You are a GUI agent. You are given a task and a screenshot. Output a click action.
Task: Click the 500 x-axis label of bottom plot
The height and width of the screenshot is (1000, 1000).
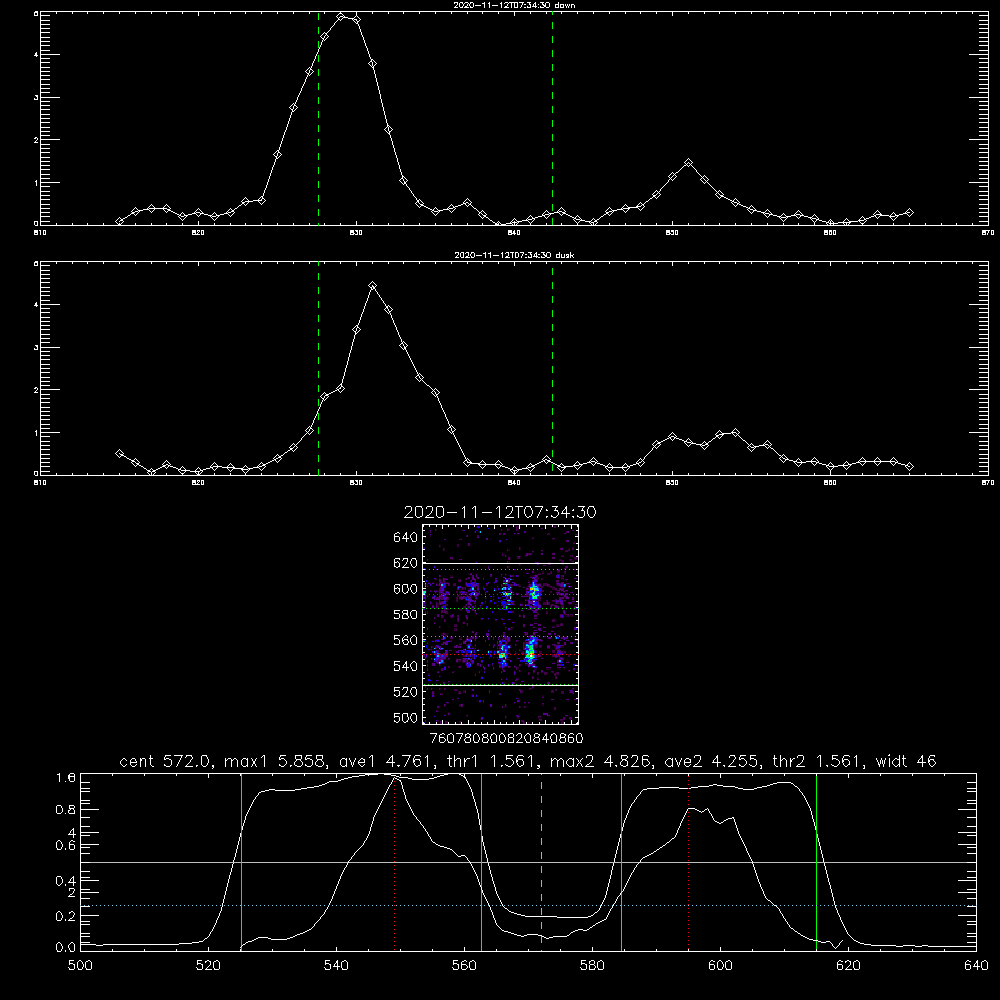pos(80,966)
